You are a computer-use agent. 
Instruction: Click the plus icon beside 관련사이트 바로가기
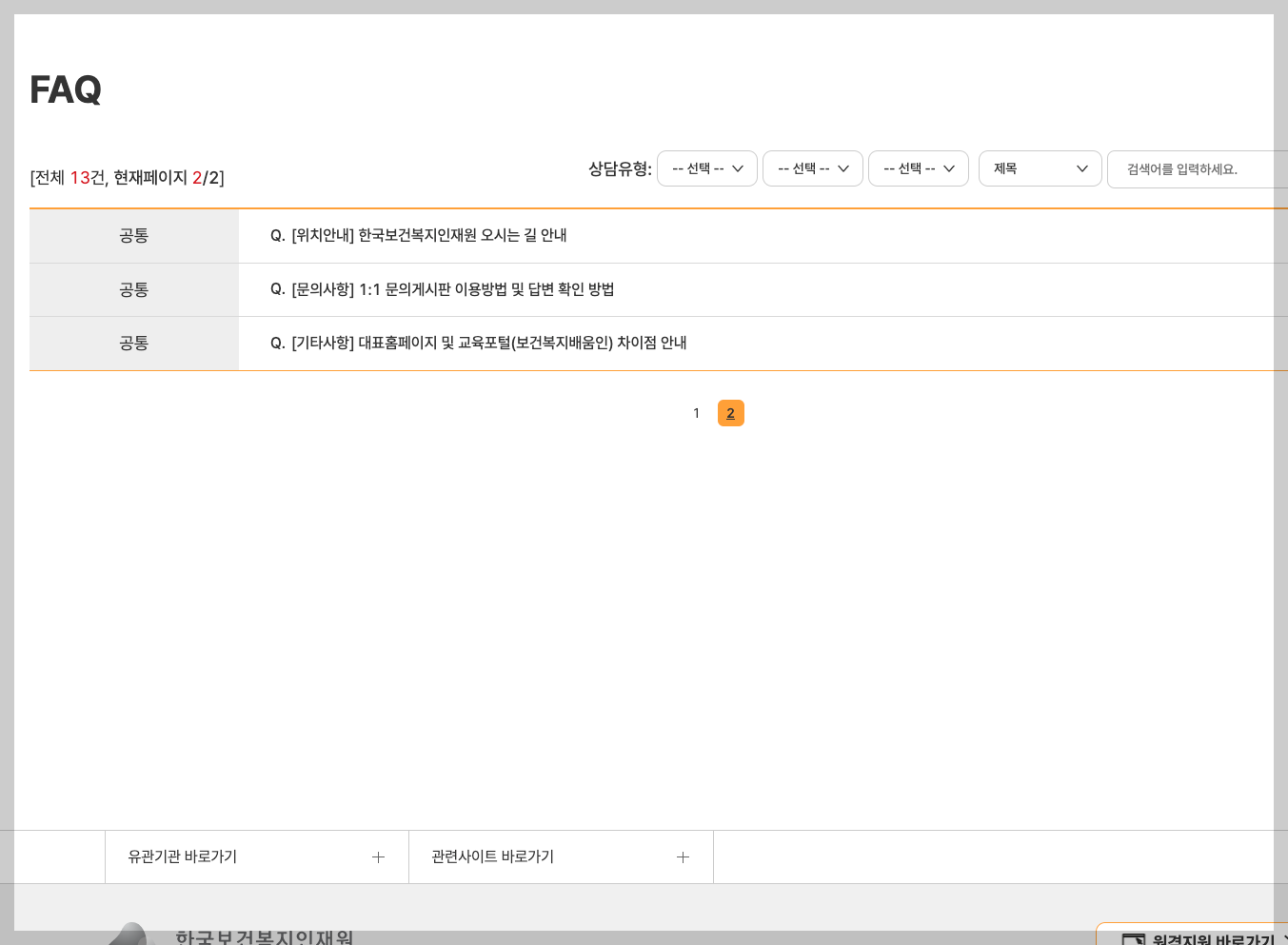coord(683,856)
